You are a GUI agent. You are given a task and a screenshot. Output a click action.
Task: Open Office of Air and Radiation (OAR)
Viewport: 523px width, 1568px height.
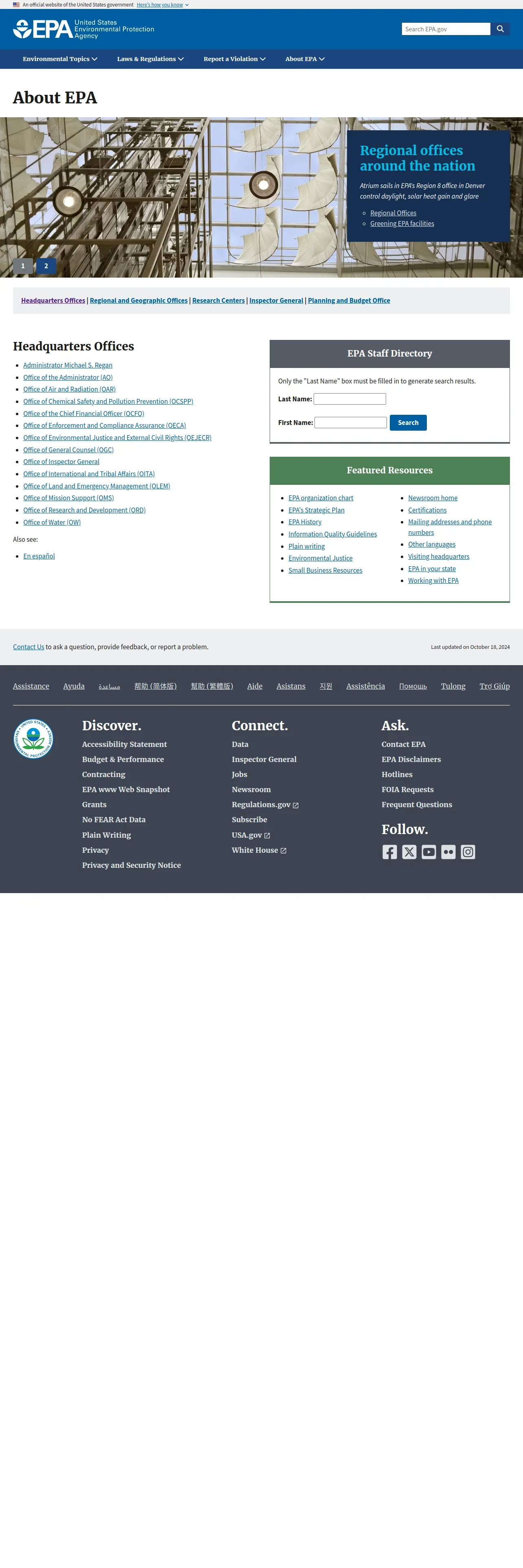(x=69, y=390)
